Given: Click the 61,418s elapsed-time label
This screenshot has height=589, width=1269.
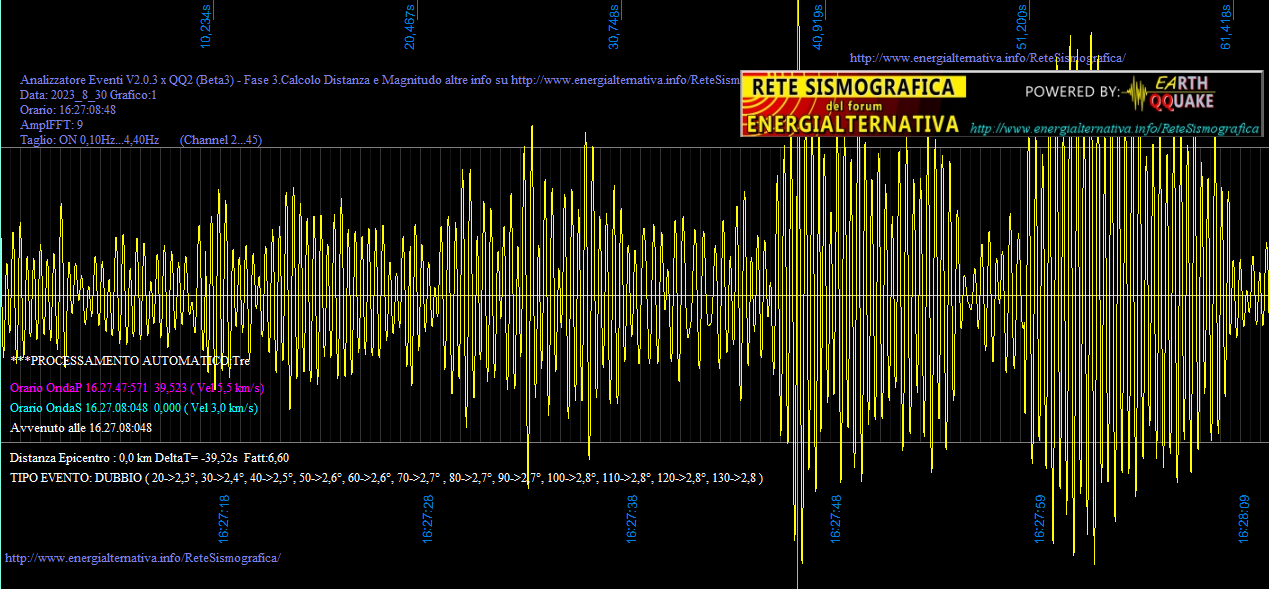Looking at the screenshot, I should pyautogui.click(x=1226, y=27).
